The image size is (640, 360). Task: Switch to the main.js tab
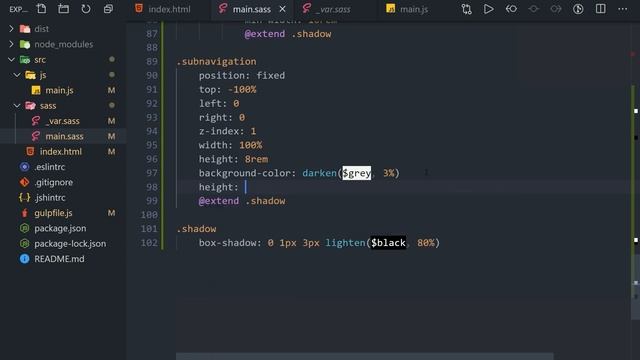(x=413, y=9)
